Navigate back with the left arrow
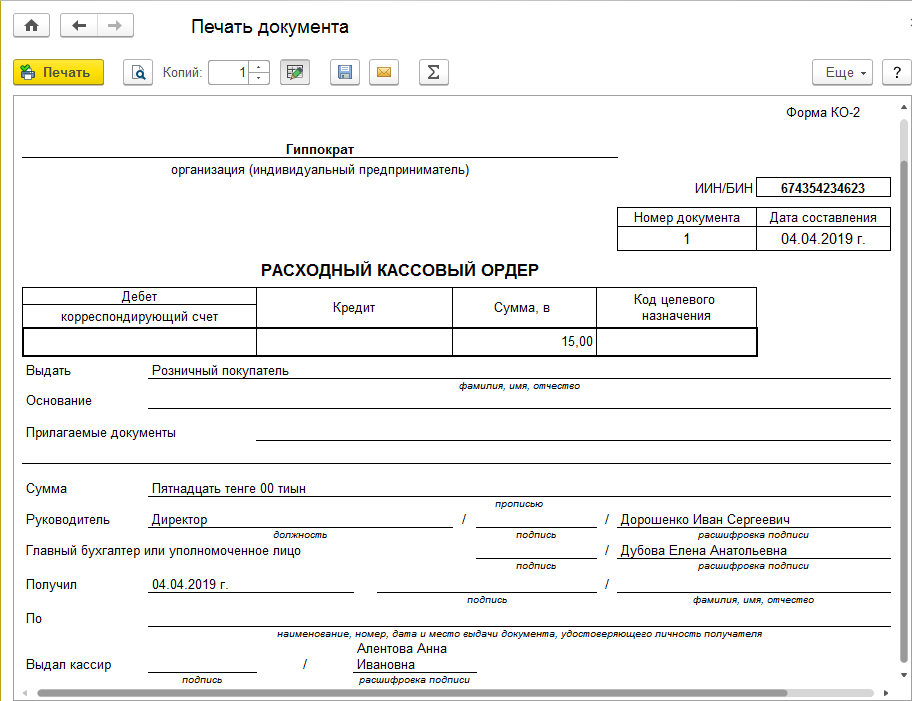 tap(79, 26)
